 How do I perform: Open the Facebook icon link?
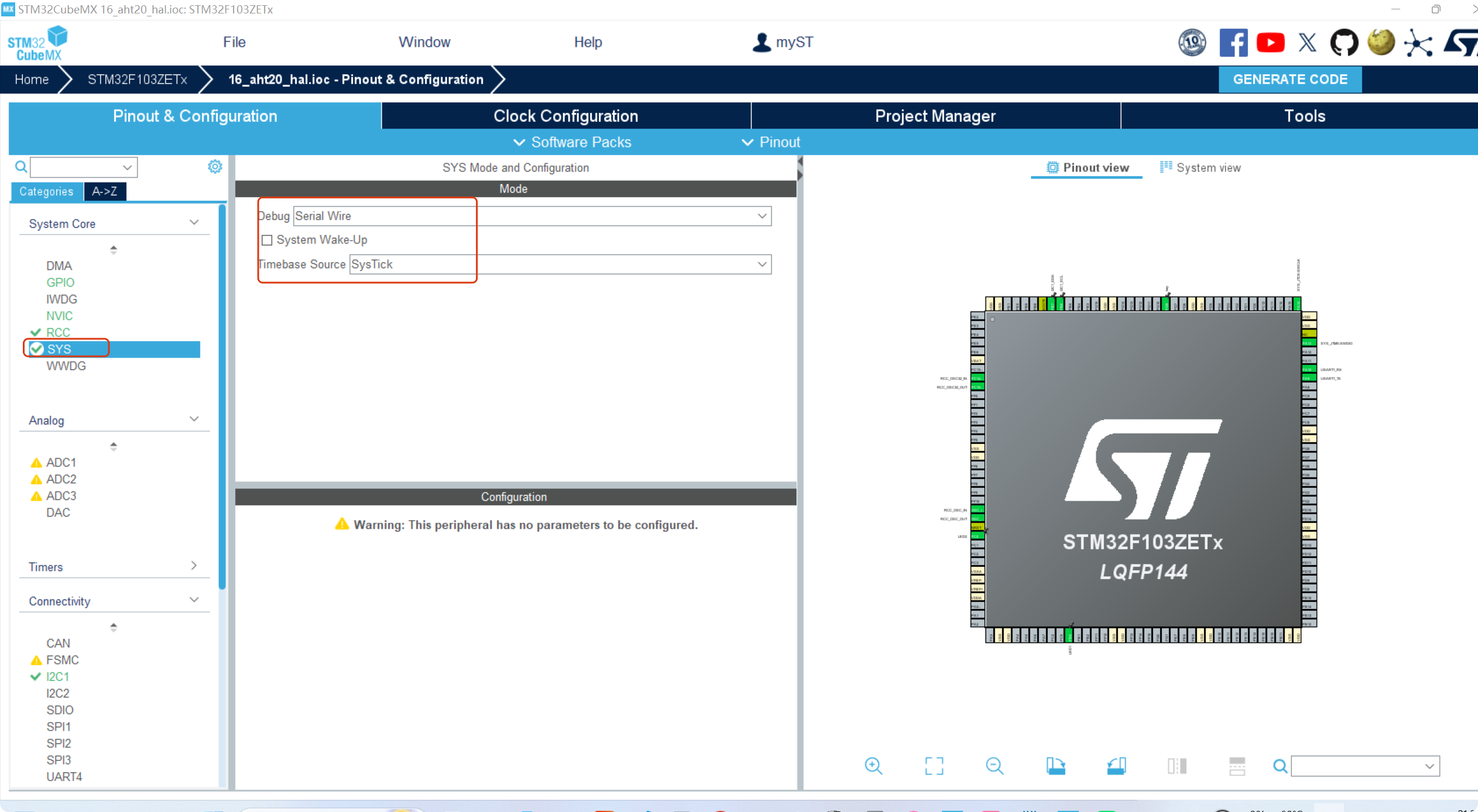click(x=1233, y=43)
